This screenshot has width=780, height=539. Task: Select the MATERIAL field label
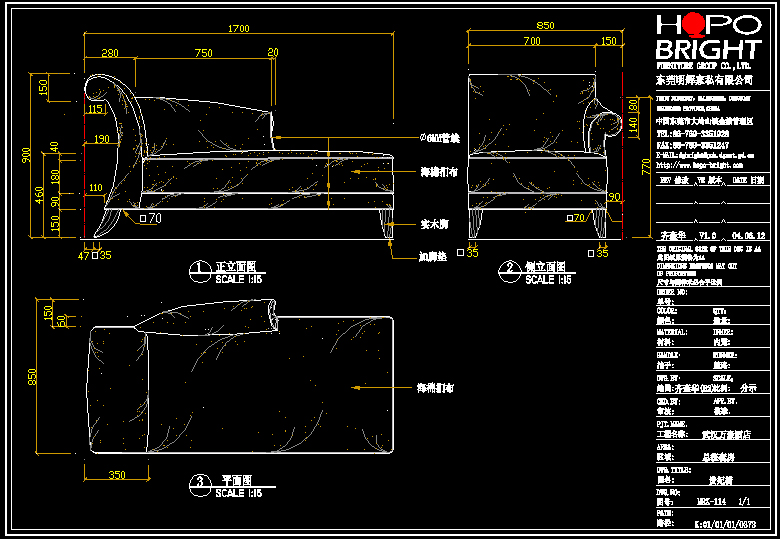coord(672,332)
